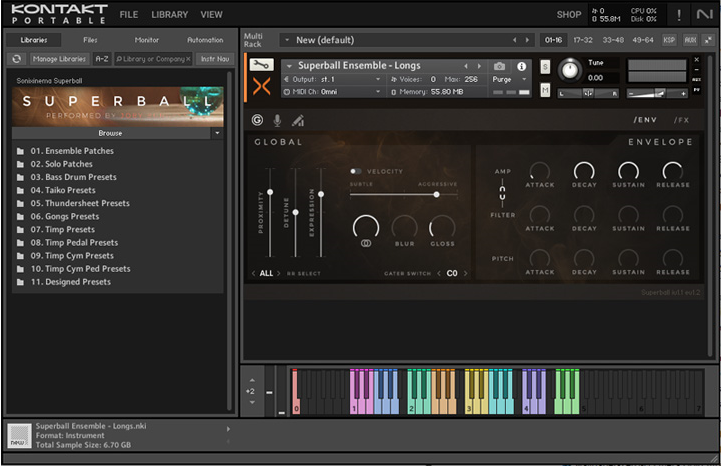Click the refresh libraries icon
The width and height of the screenshot is (721, 466).
(x=17, y=59)
